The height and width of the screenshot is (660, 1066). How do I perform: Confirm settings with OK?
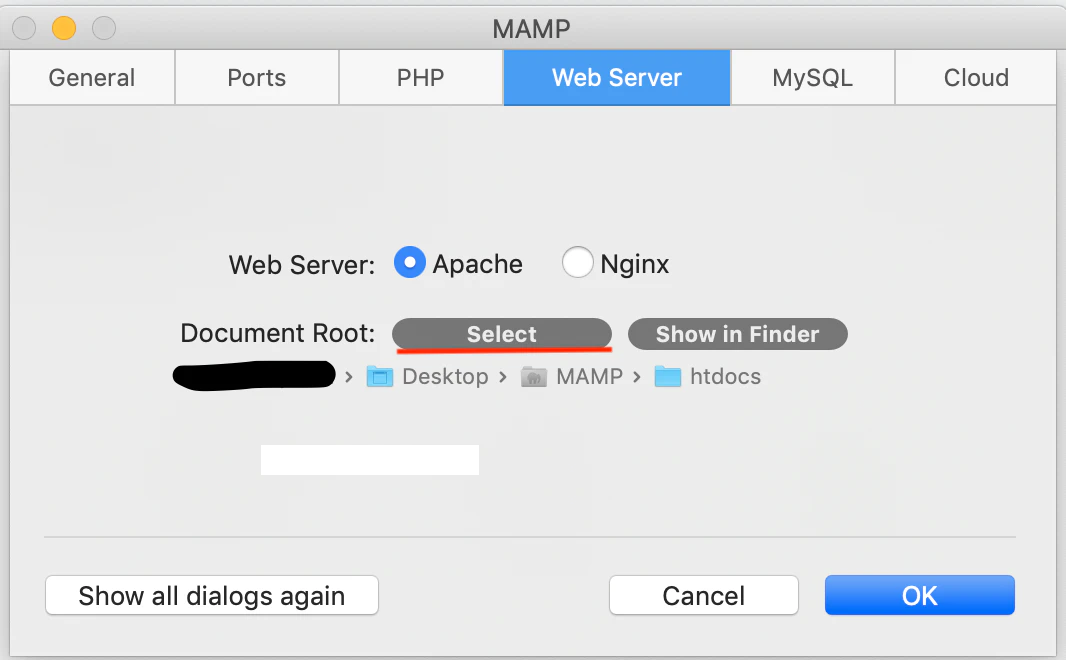pyautogui.click(x=920, y=595)
